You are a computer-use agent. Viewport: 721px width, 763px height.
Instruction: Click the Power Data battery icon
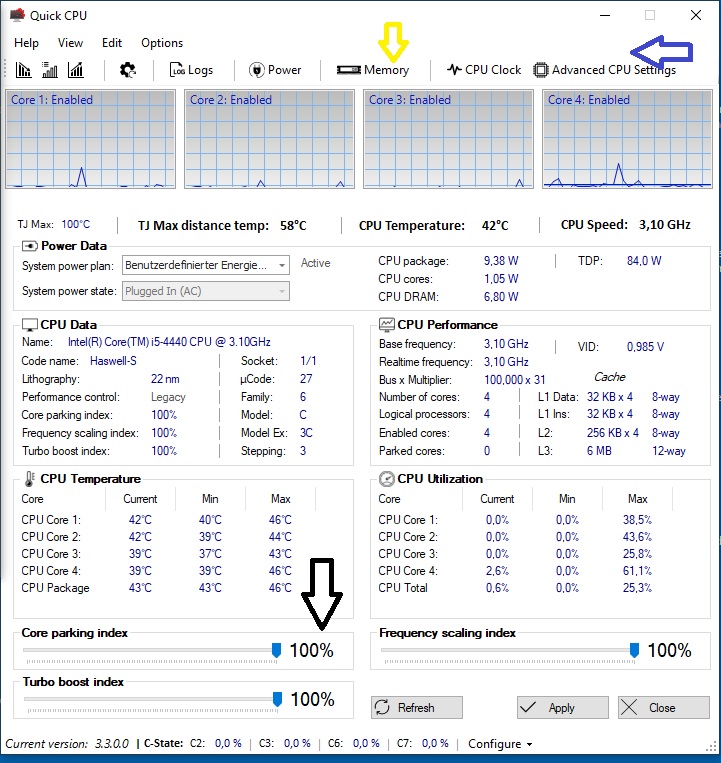point(30,246)
